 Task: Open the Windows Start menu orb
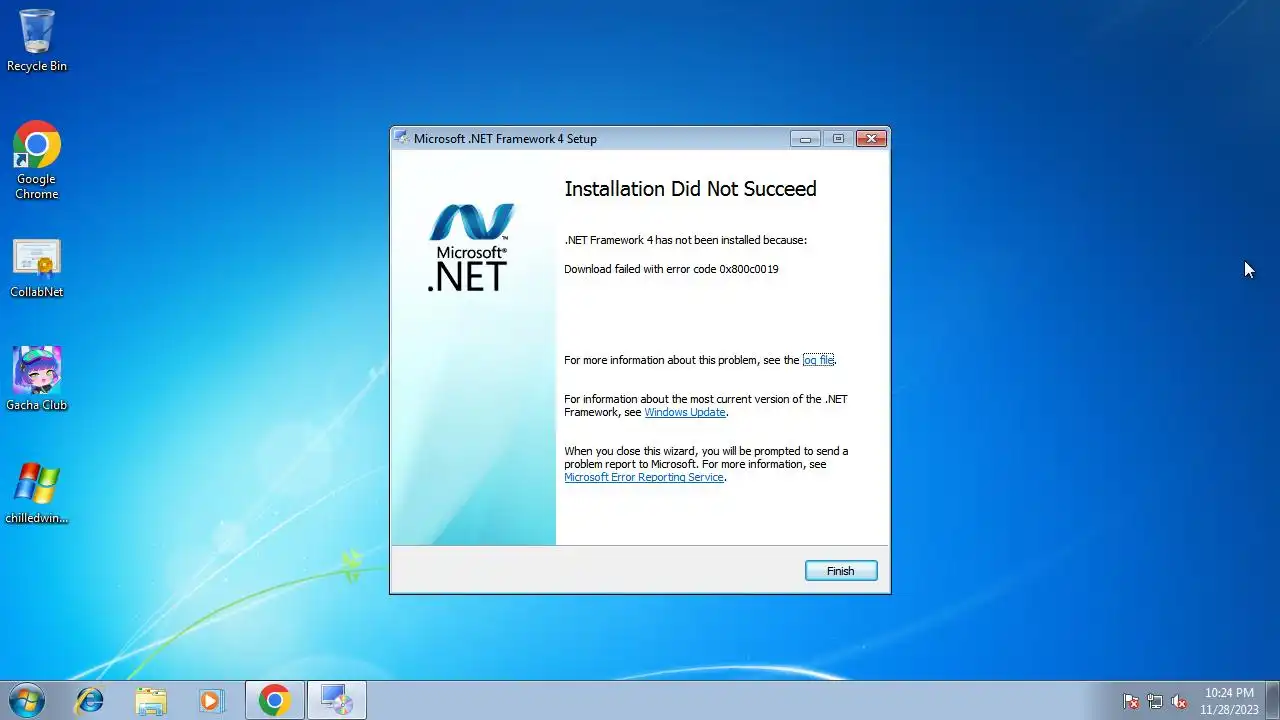point(27,700)
